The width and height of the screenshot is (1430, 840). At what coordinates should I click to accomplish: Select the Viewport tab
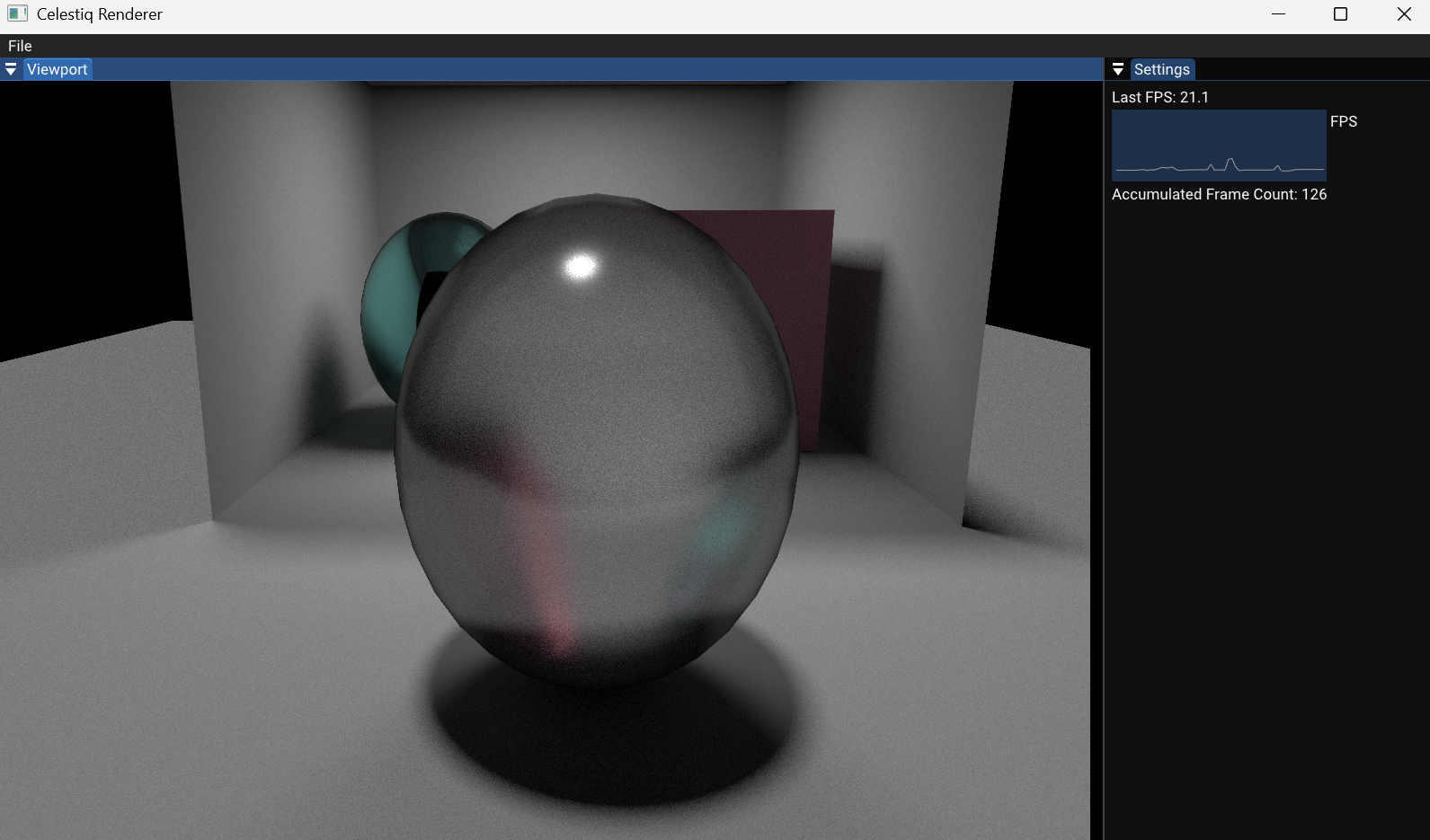pyautogui.click(x=58, y=69)
